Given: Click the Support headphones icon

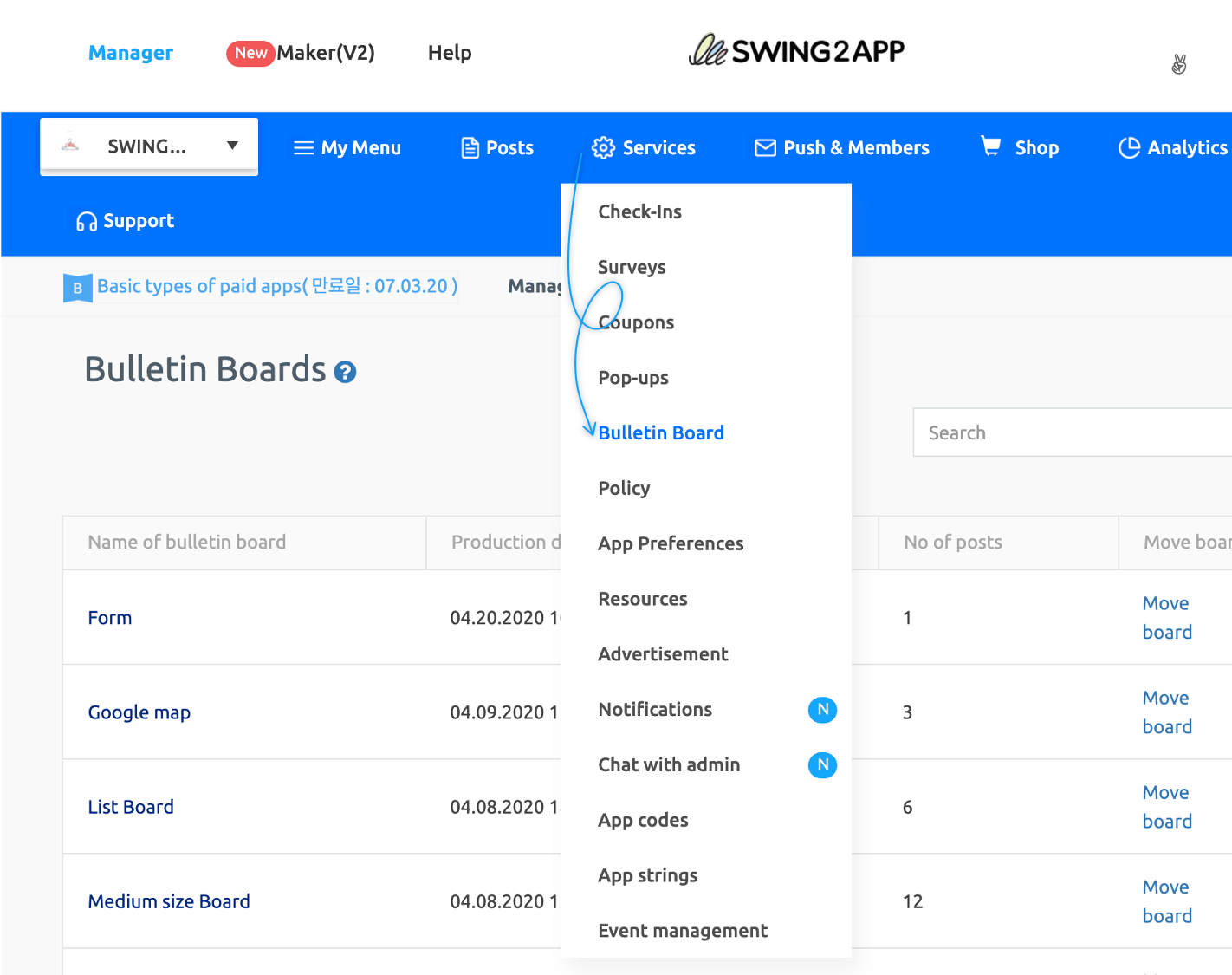Looking at the screenshot, I should tap(87, 222).
